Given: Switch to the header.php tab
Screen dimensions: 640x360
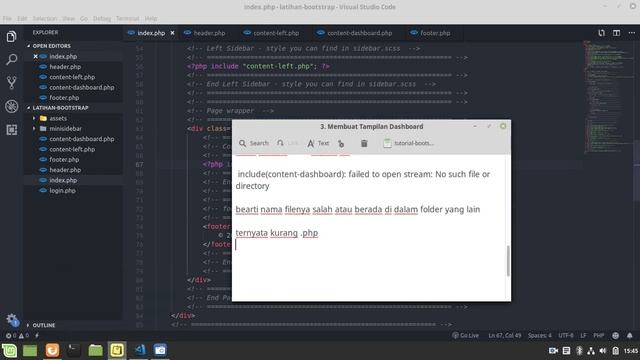Looking at the screenshot, I should click(204, 33).
